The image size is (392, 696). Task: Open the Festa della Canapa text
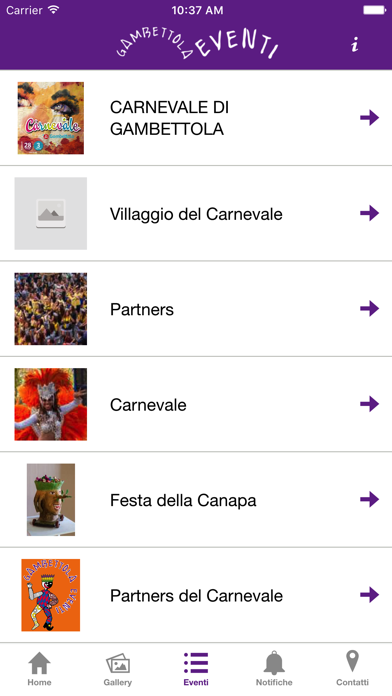(183, 500)
